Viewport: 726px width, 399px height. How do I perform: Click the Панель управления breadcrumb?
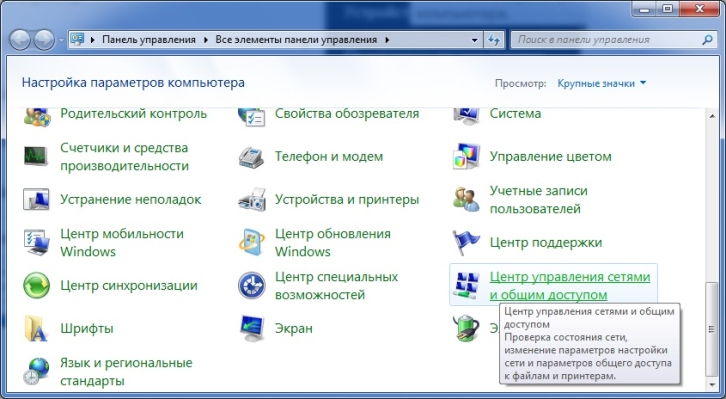149,40
